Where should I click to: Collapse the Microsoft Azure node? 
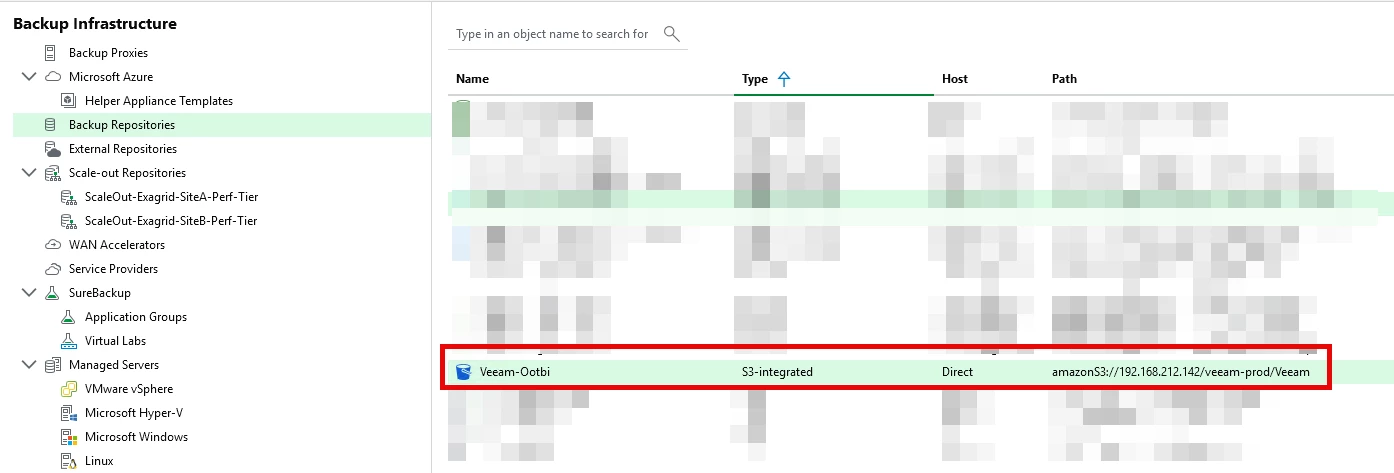[28, 77]
